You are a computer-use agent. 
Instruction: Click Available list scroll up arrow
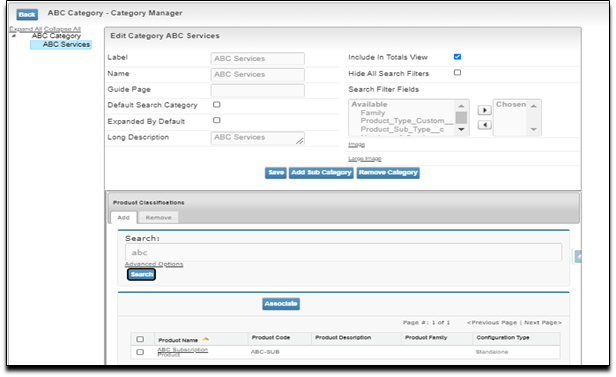click(461, 106)
